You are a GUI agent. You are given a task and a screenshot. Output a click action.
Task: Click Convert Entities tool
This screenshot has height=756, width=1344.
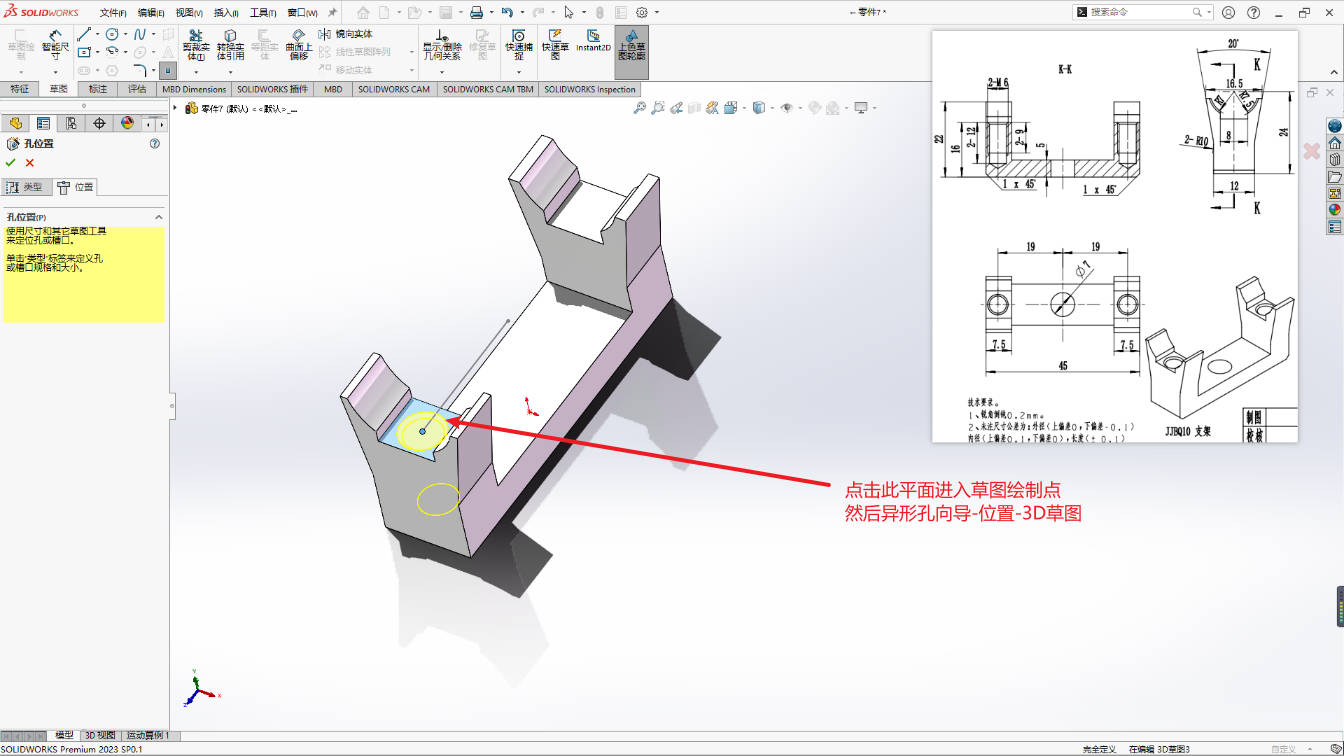[230, 45]
